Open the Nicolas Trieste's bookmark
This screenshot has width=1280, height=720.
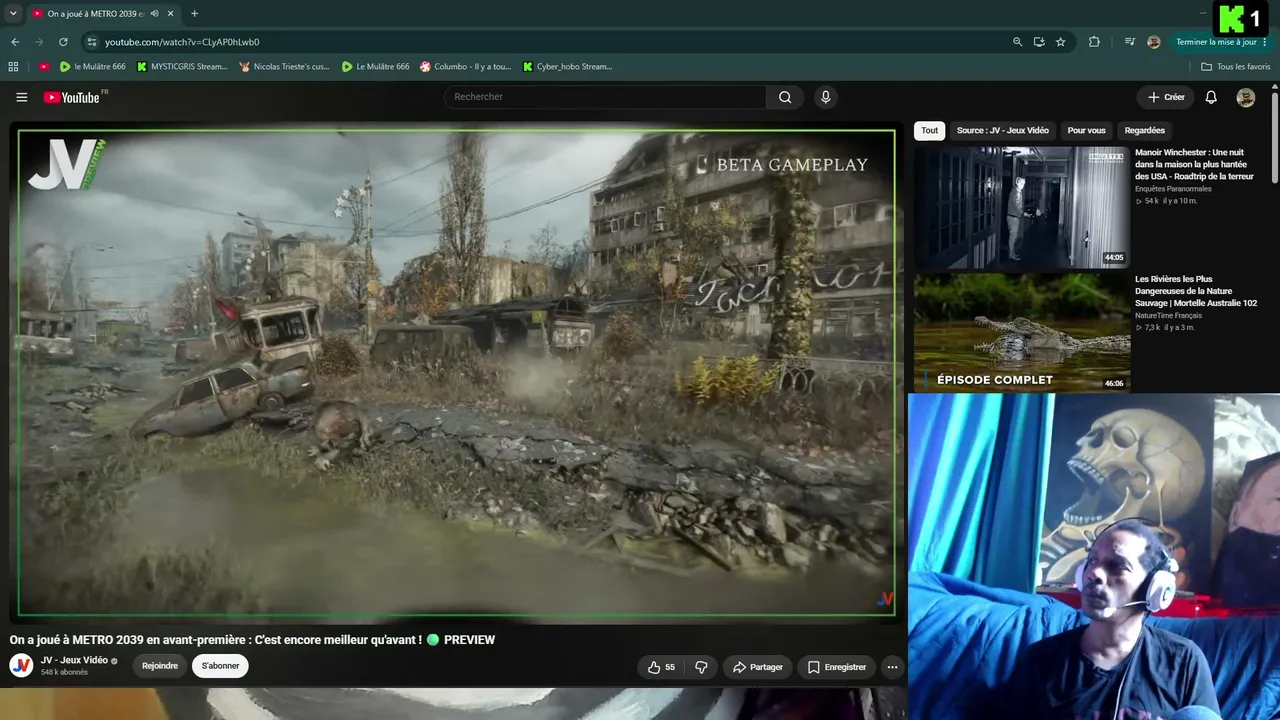pyautogui.click(x=285, y=67)
